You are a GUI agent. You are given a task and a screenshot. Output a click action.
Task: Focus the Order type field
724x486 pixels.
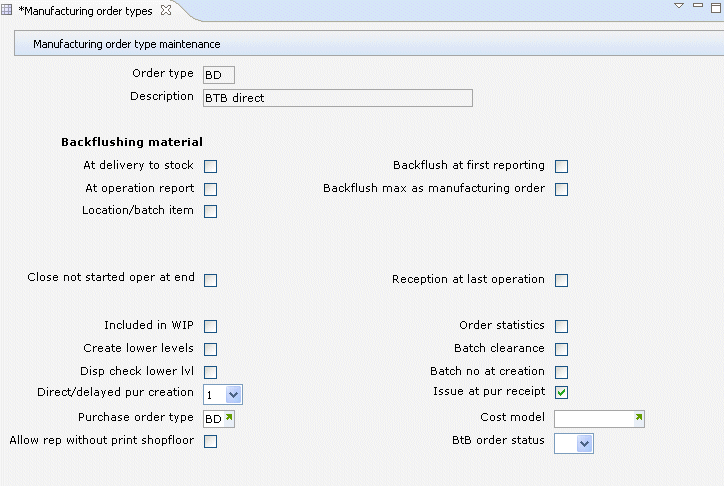pos(218,75)
